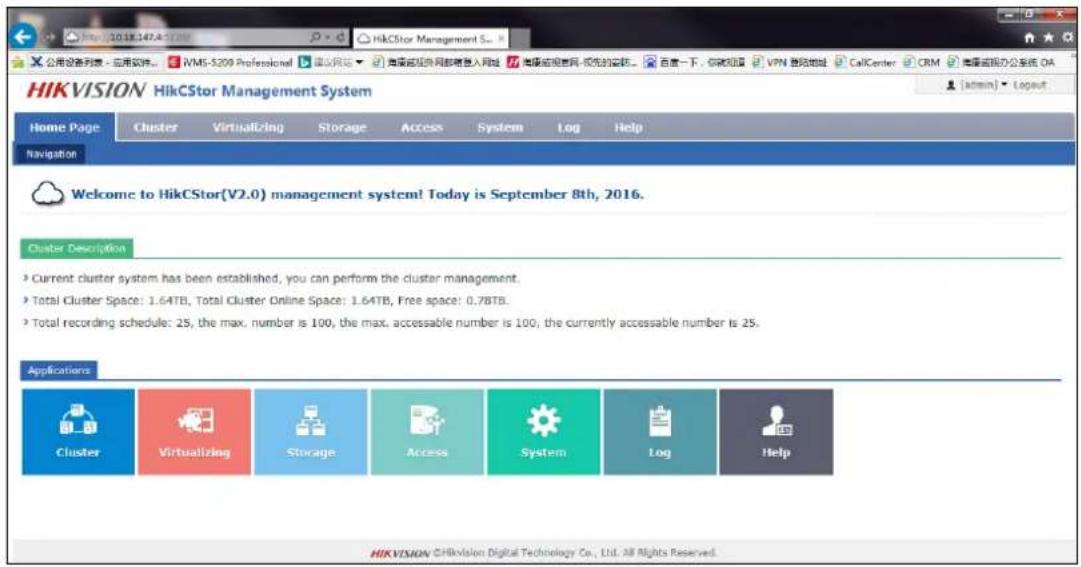1081x567 pixels.
Task: Expand the address bar search dropdown
Action: (326, 37)
